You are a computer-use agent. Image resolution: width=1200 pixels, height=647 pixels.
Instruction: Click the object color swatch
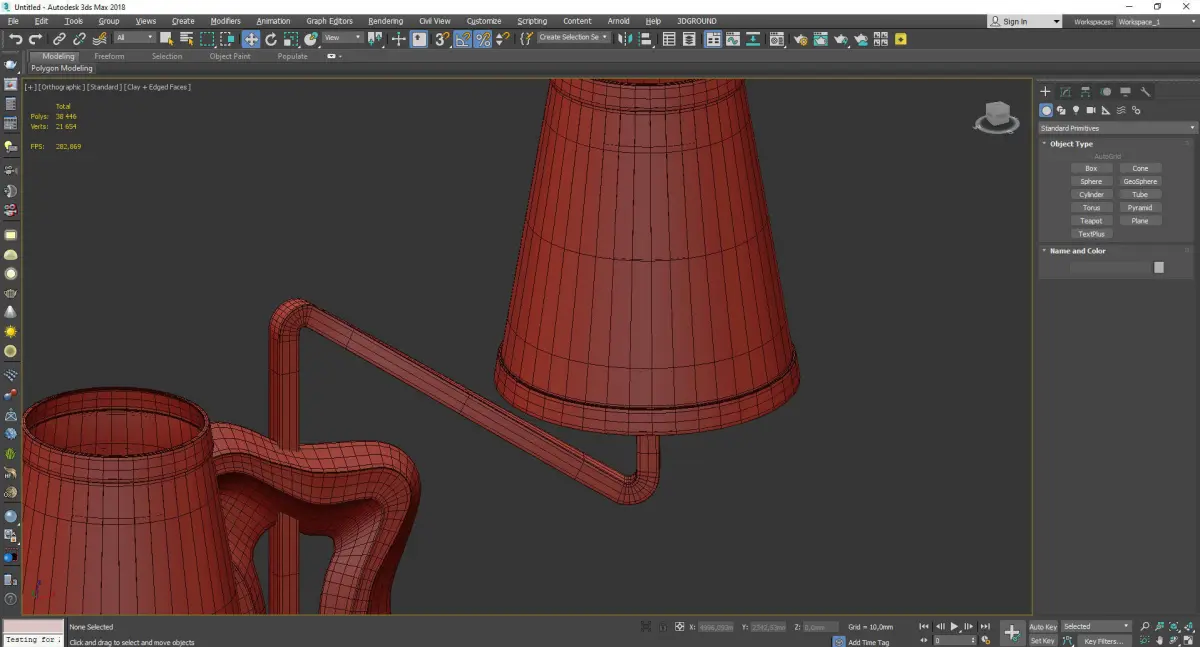tap(1159, 267)
